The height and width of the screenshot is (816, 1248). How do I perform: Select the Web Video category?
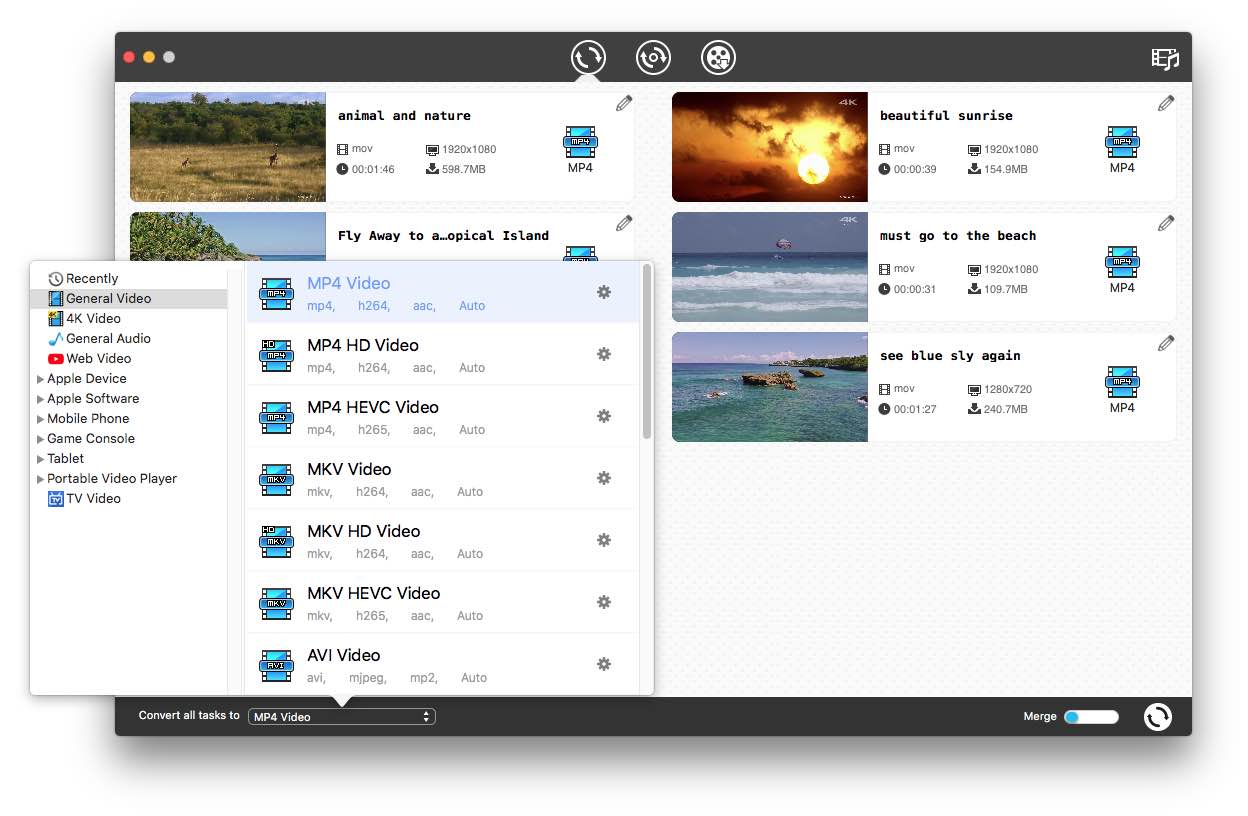[98, 358]
